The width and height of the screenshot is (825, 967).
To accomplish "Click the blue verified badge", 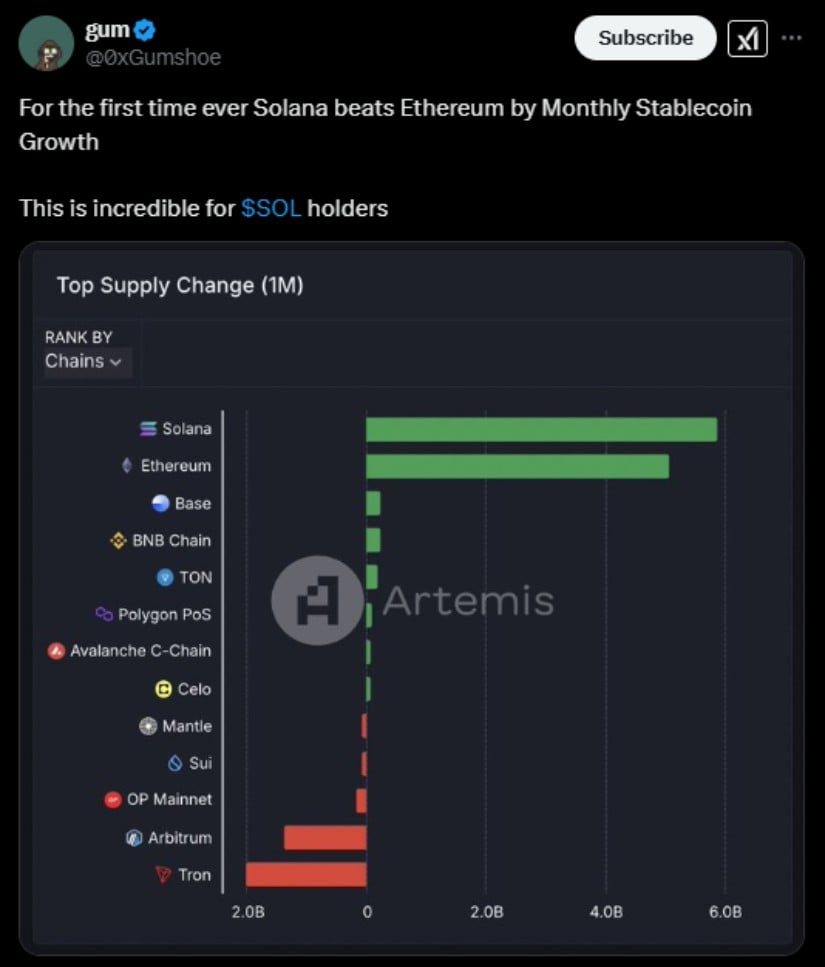I will (x=146, y=30).
